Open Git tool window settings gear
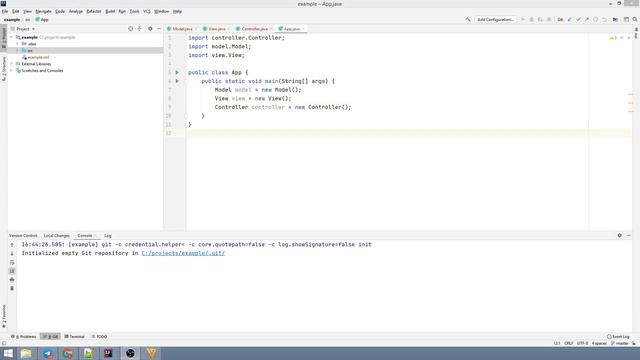The image size is (640, 360). [620, 236]
